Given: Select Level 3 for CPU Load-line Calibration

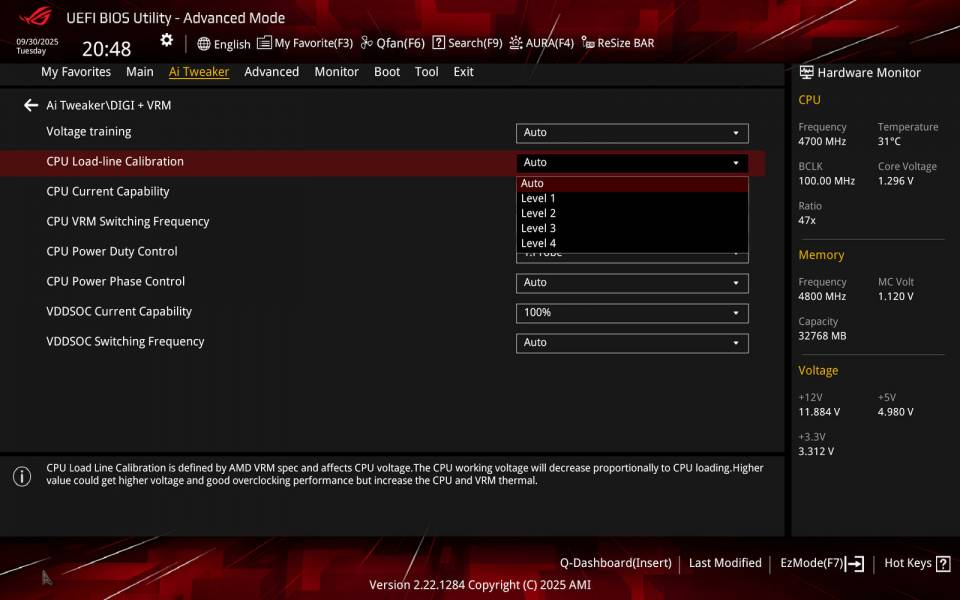Looking at the screenshot, I should coord(536,228).
